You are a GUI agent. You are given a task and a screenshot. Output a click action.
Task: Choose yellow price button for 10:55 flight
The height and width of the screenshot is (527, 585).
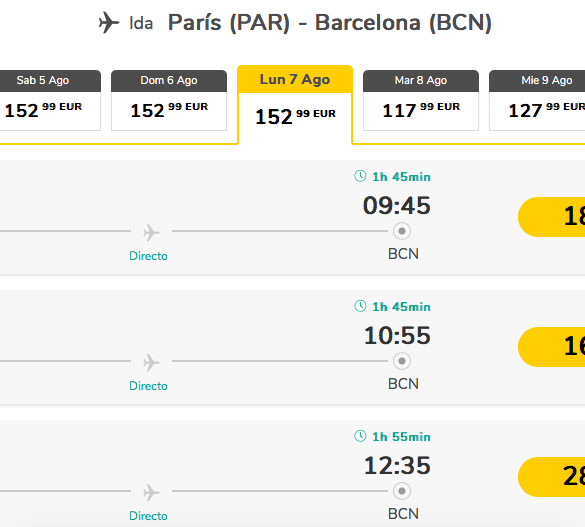pyautogui.click(x=551, y=347)
